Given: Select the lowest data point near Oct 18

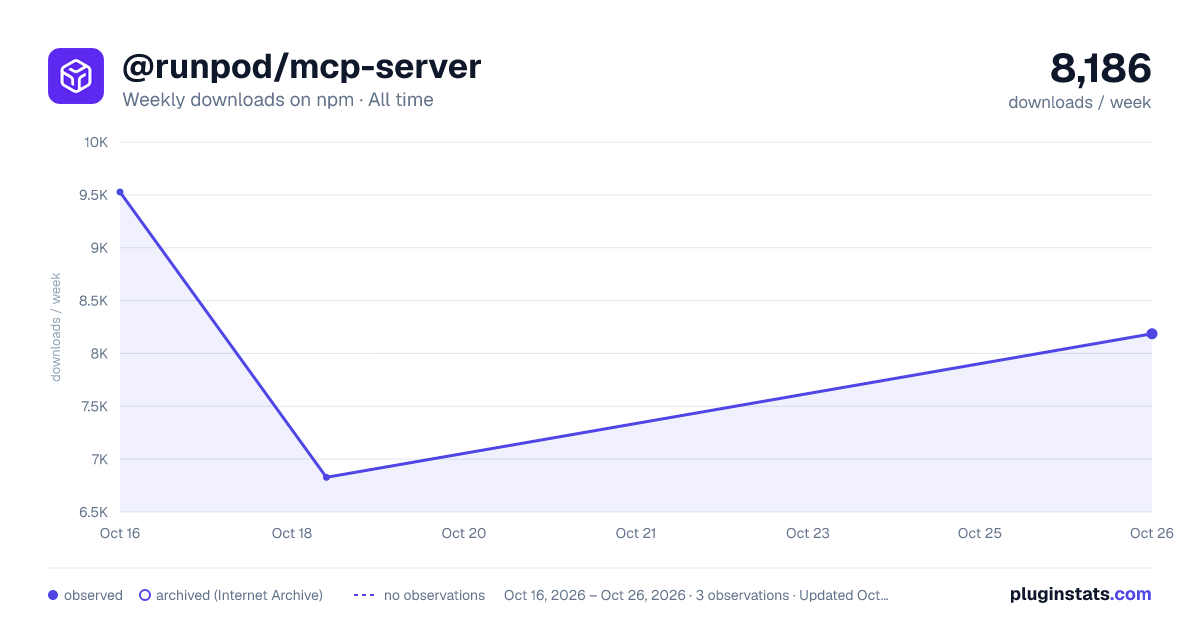Looking at the screenshot, I should pyautogui.click(x=326, y=477).
